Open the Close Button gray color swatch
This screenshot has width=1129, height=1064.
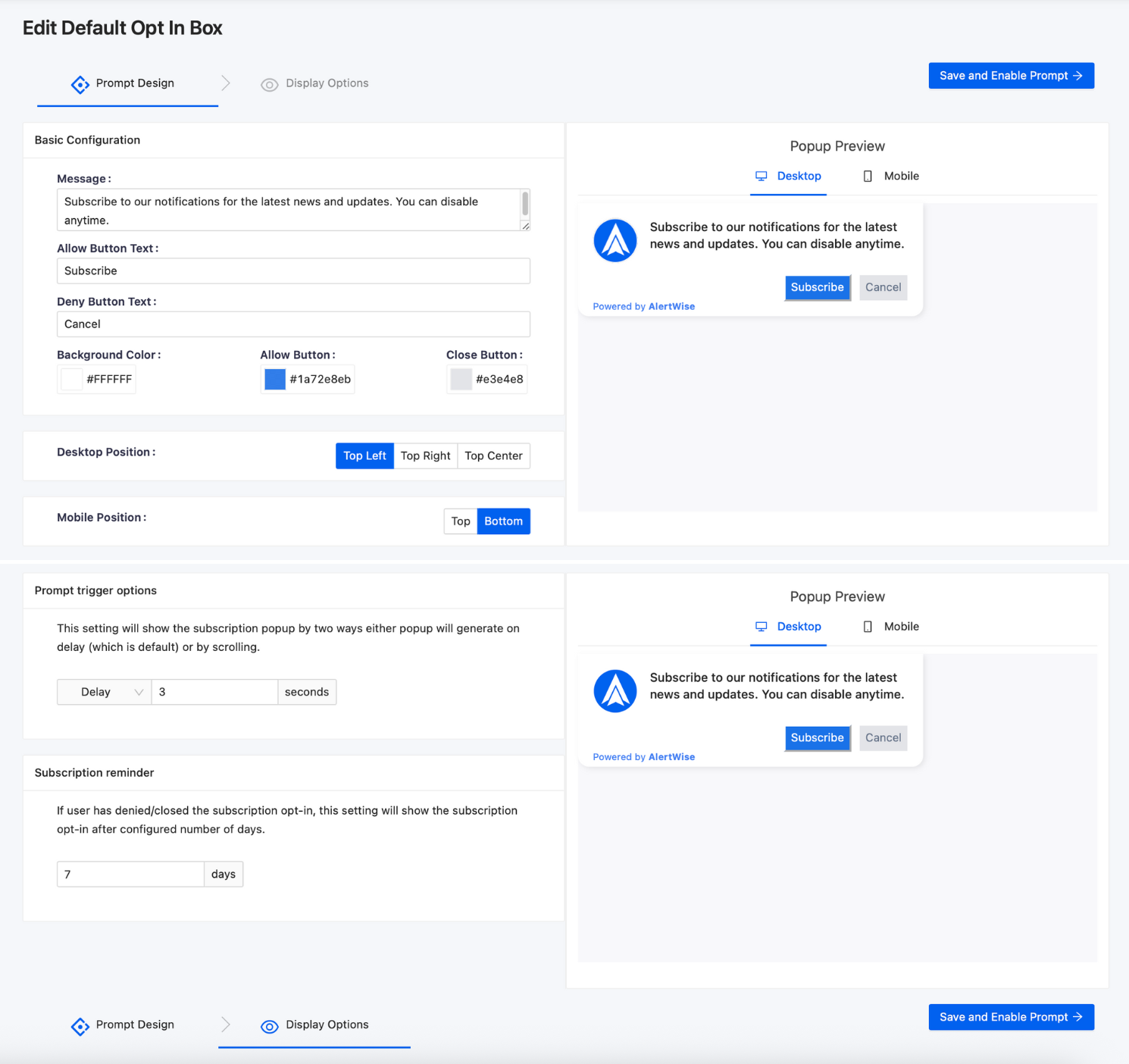point(461,379)
